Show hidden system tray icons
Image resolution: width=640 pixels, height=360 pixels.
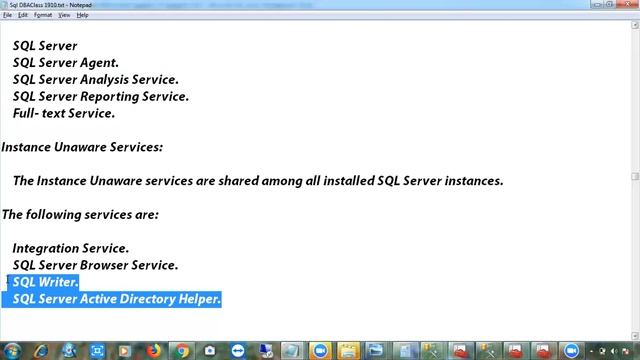coord(591,351)
